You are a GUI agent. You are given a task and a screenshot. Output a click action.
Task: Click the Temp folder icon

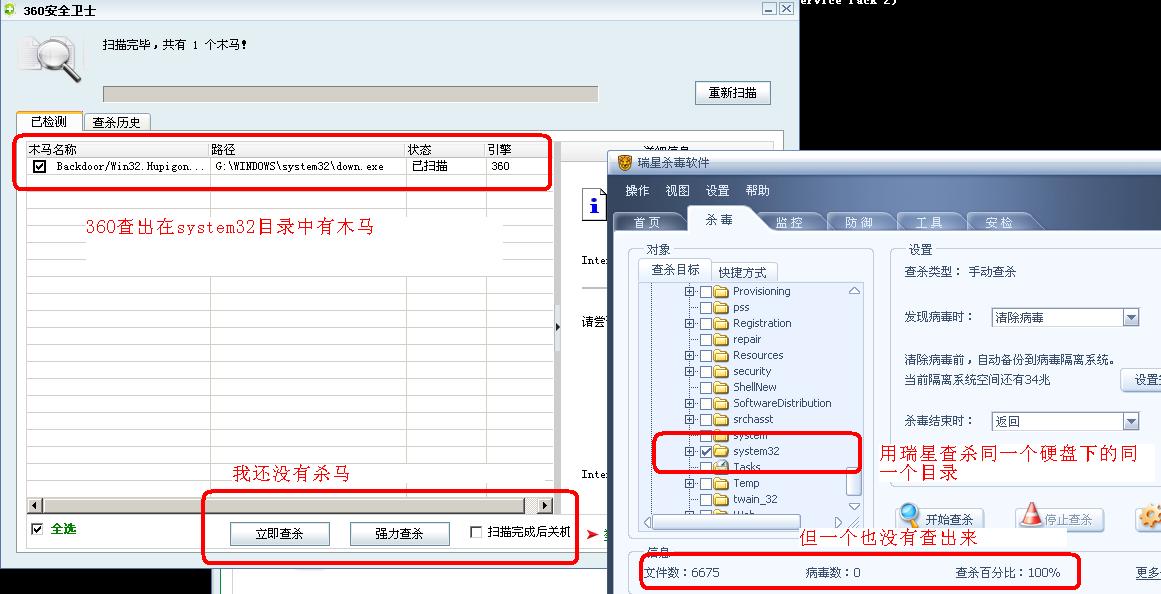[x=721, y=484]
